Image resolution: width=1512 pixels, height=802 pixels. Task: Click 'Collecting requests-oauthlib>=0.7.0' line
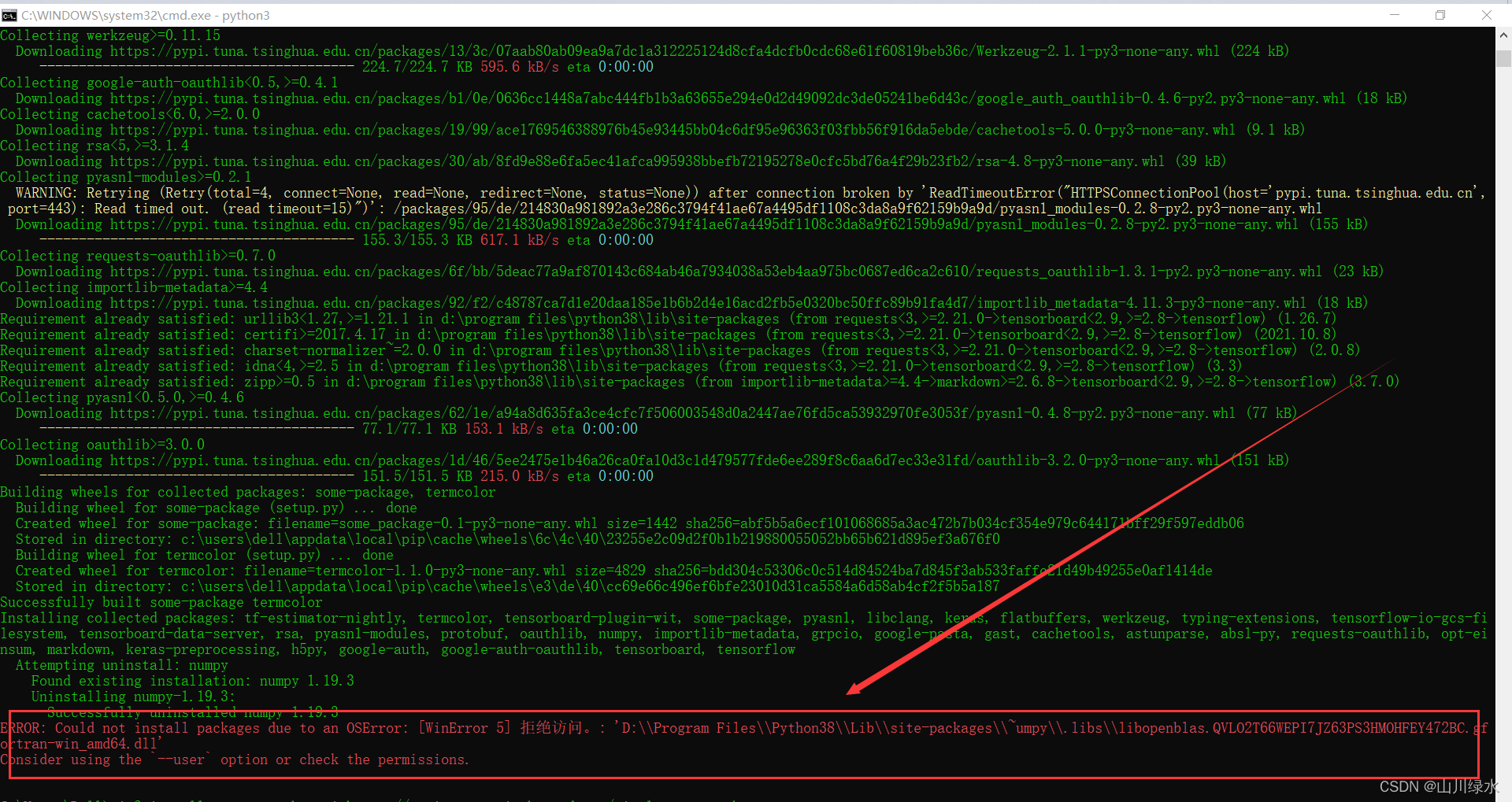[x=138, y=256]
